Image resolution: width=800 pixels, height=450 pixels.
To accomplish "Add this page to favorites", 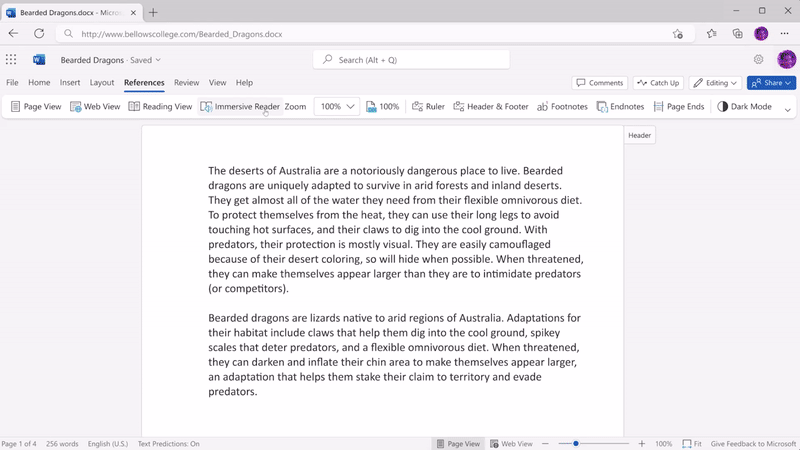I will (x=678, y=34).
